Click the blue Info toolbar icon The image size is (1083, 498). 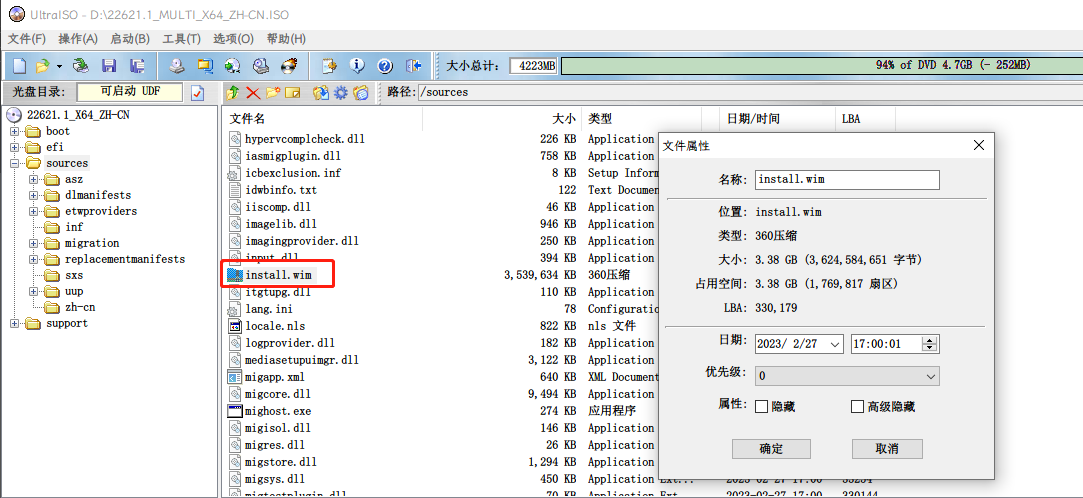click(357, 66)
